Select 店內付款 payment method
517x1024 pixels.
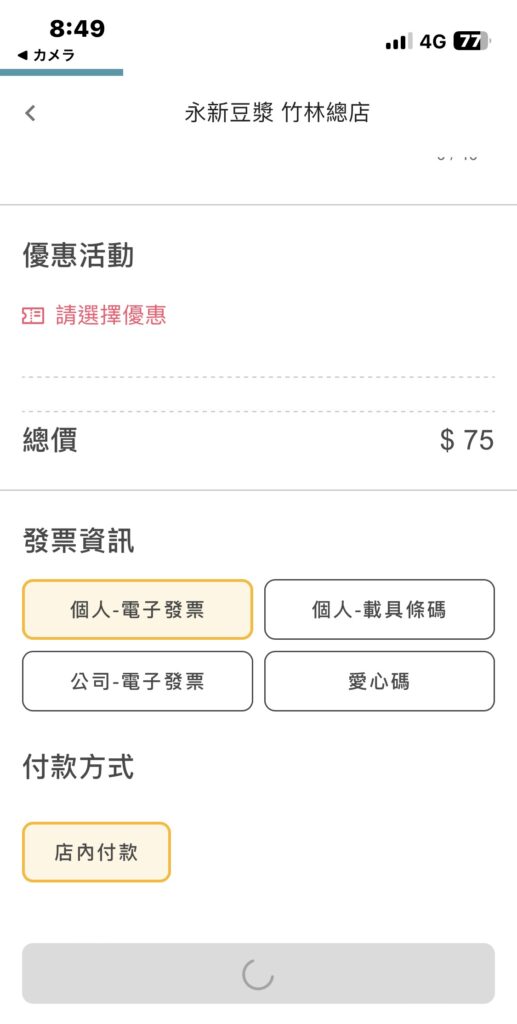97,852
